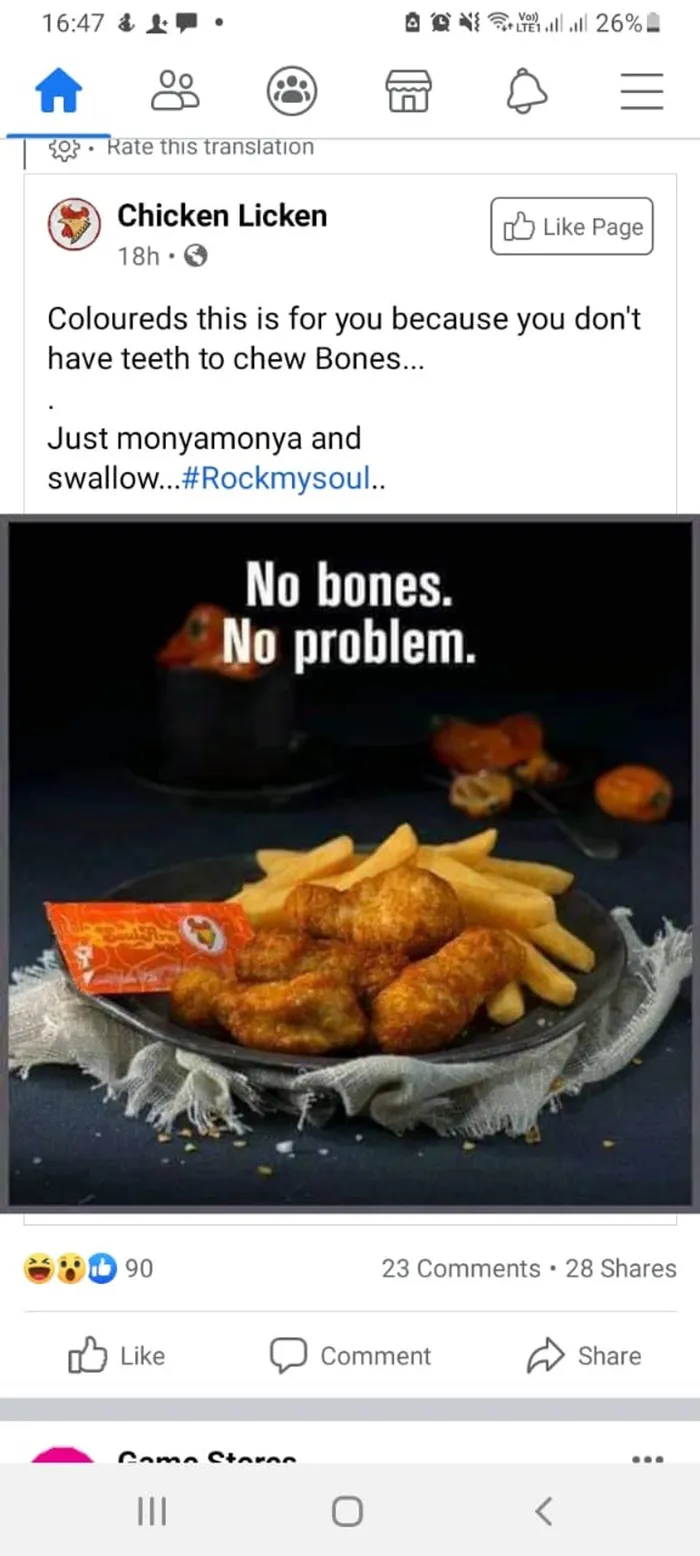Screen dimensions: 700x1556
Task: Open the #Rockmysoul hashtag
Action: [x=277, y=479]
